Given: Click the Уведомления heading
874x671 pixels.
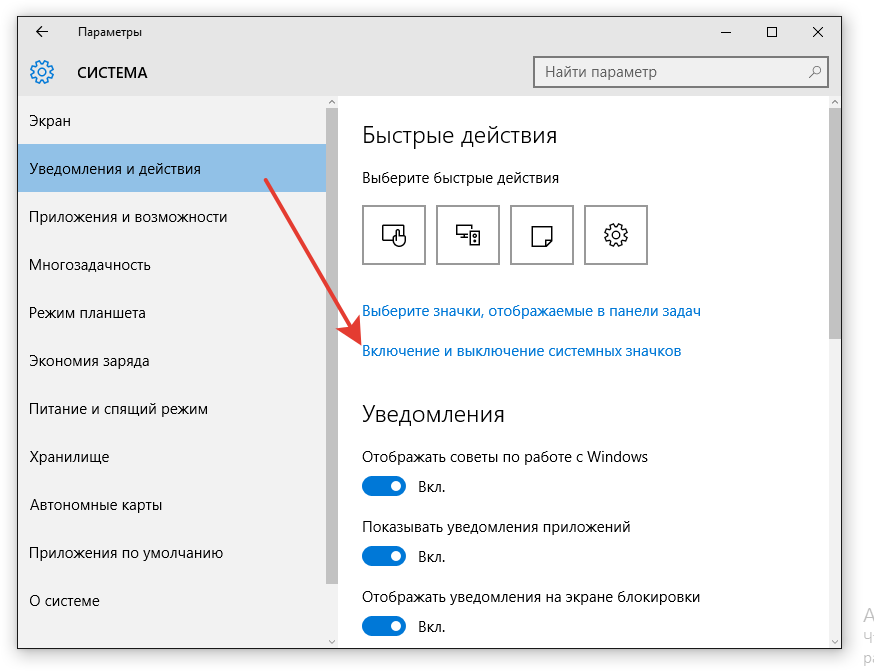Looking at the screenshot, I should [433, 415].
